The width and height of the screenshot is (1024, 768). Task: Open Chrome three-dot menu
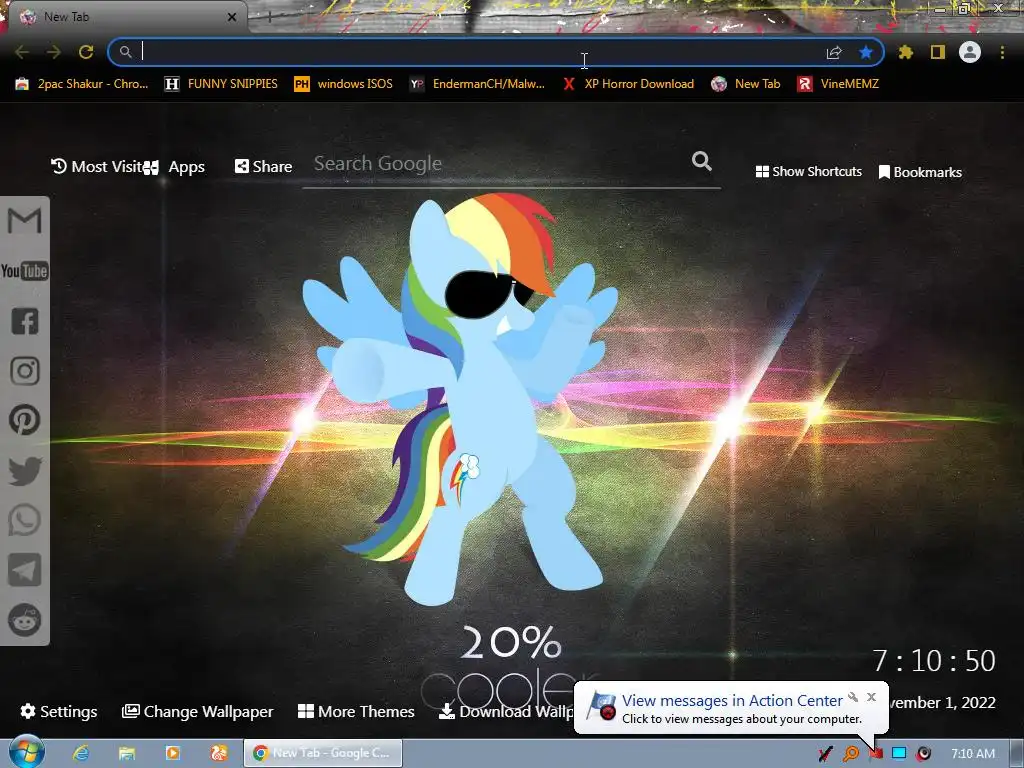(1002, 52)
